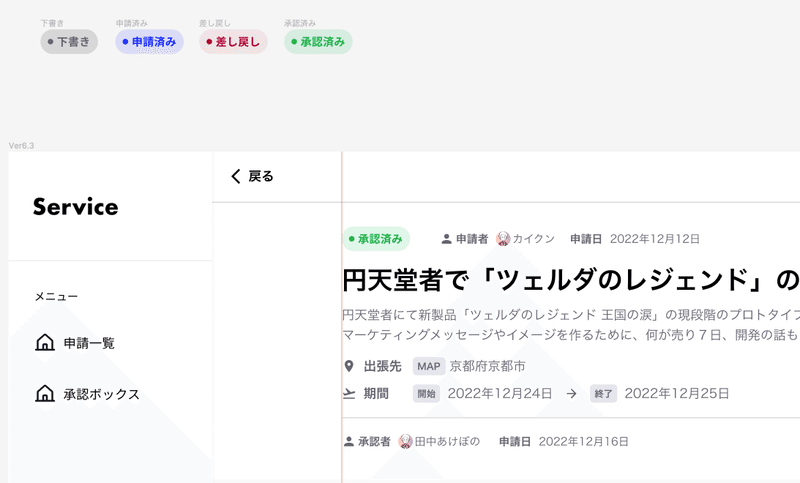Viewport: 800px width, 483px height.
Task: Click the start date 2022年12月24日
Action: coord(500,393)
